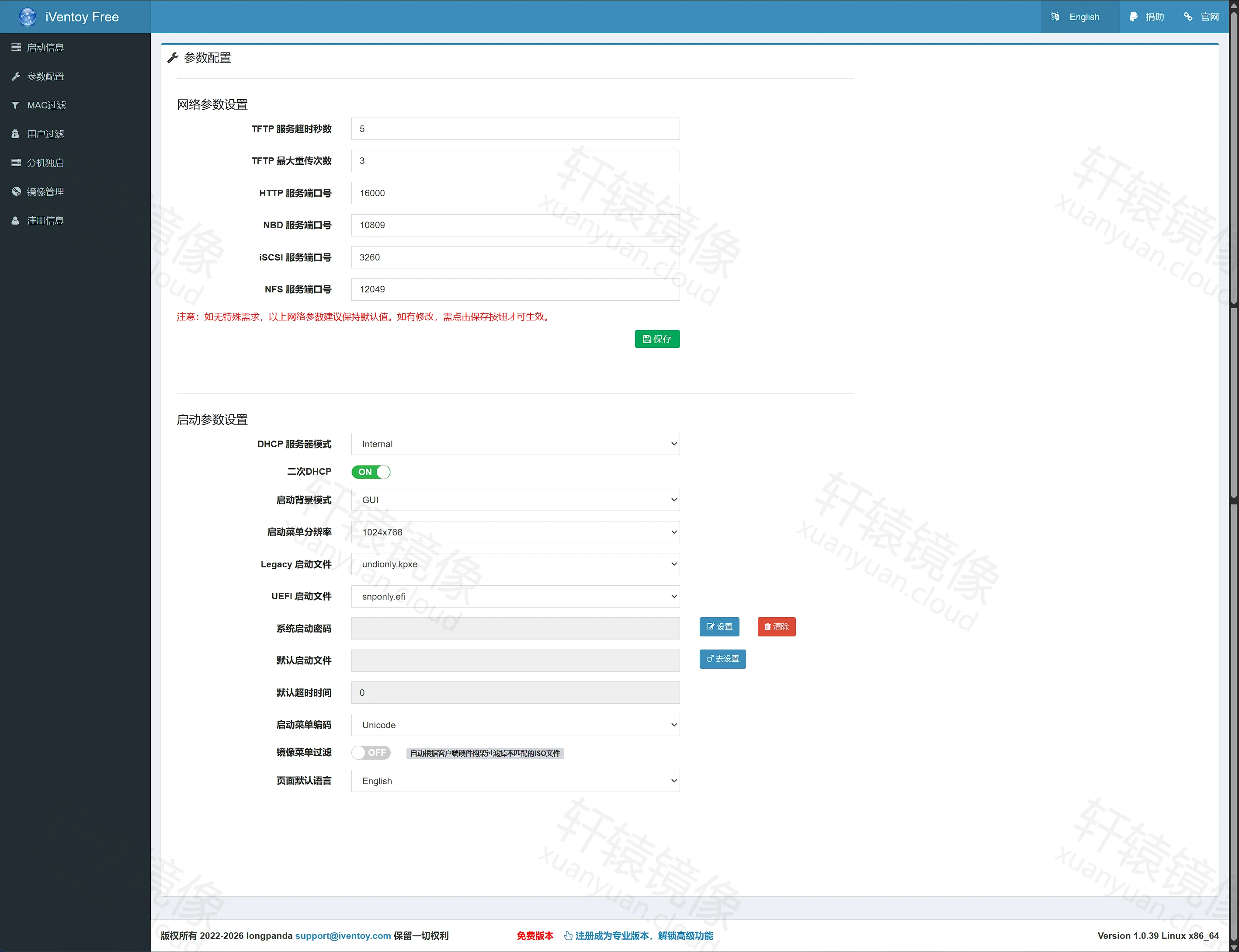Viewport: 1239px width, 952px height.
Task: Open the DHCP 服务器模式 dropdown
Action: pos(515,444)
